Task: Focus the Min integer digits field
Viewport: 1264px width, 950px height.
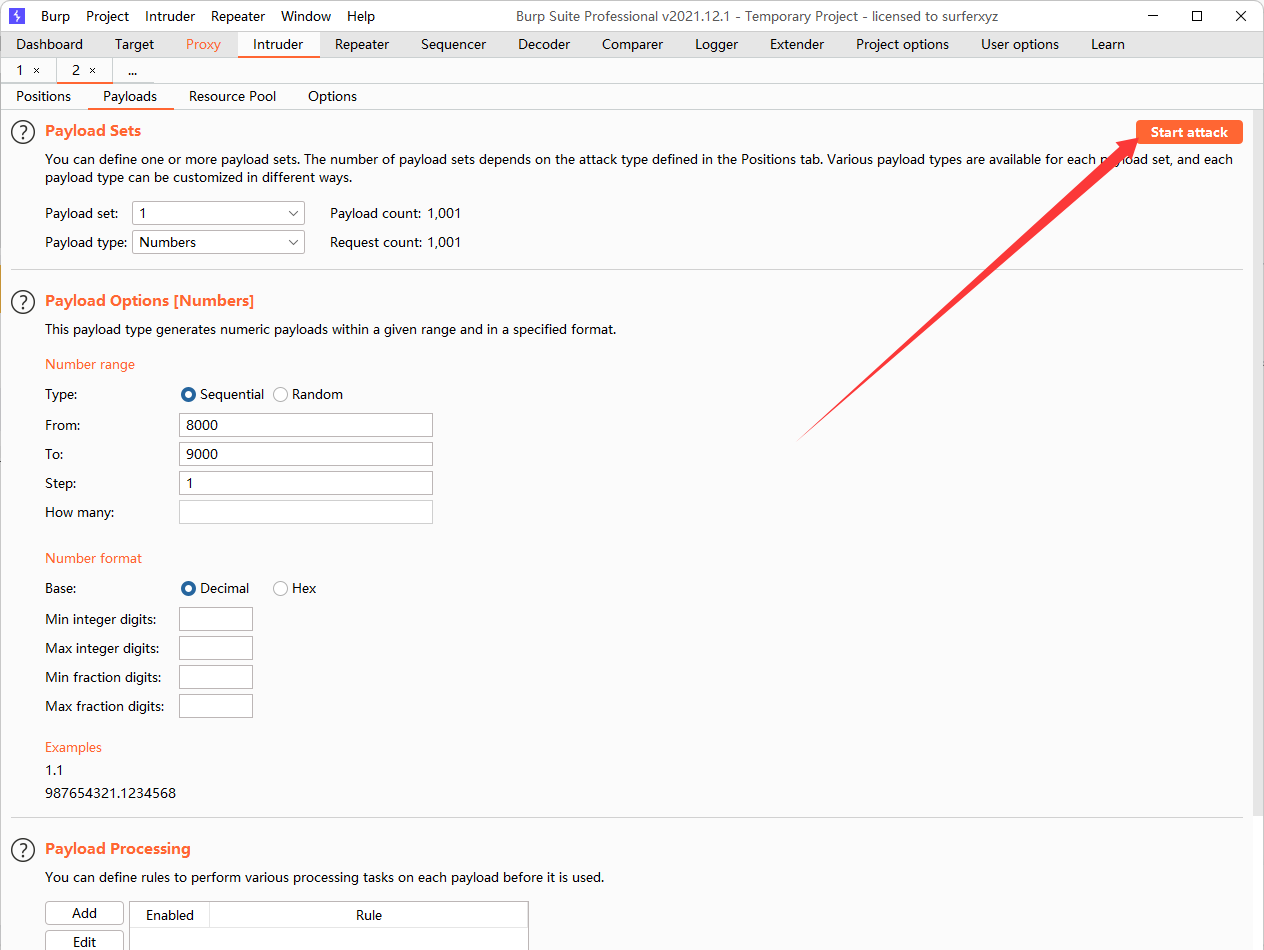Action: [216, 619]
